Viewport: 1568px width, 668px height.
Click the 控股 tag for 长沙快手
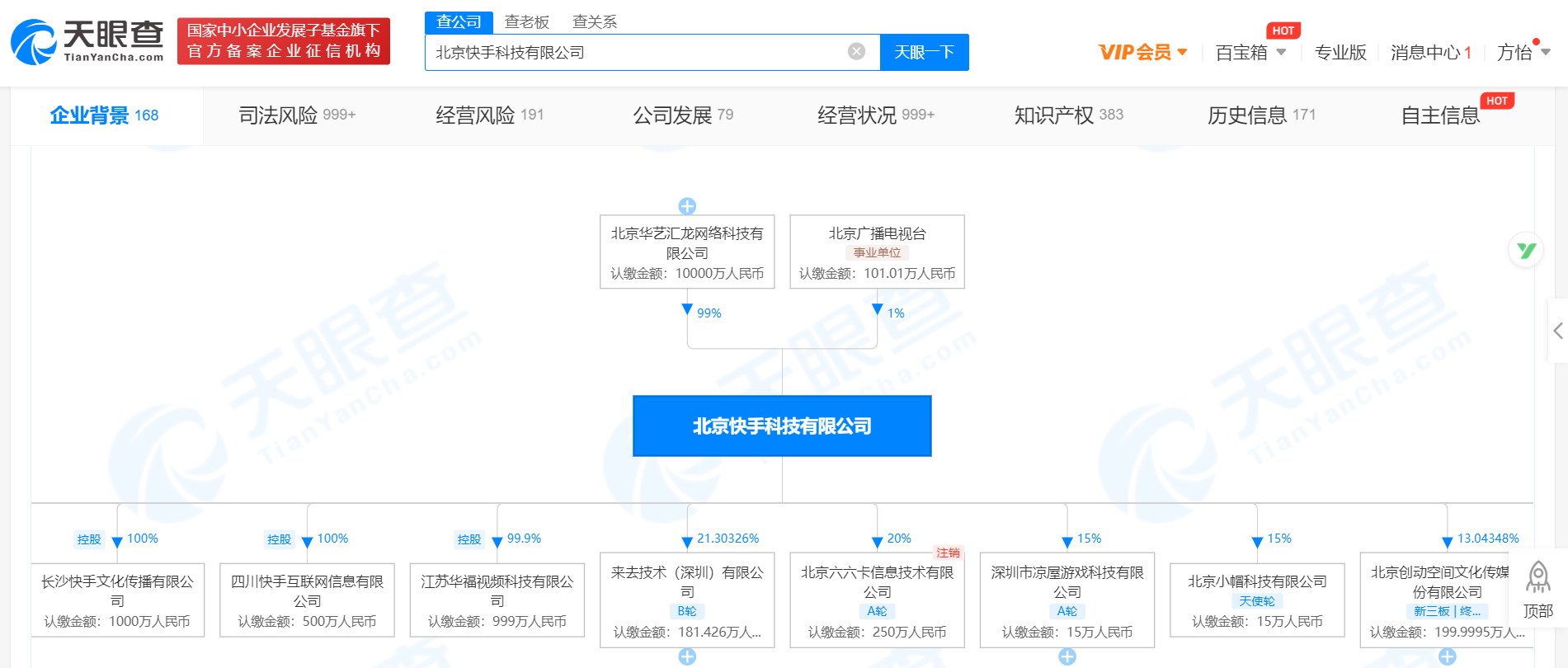click(x=89, y=539)
